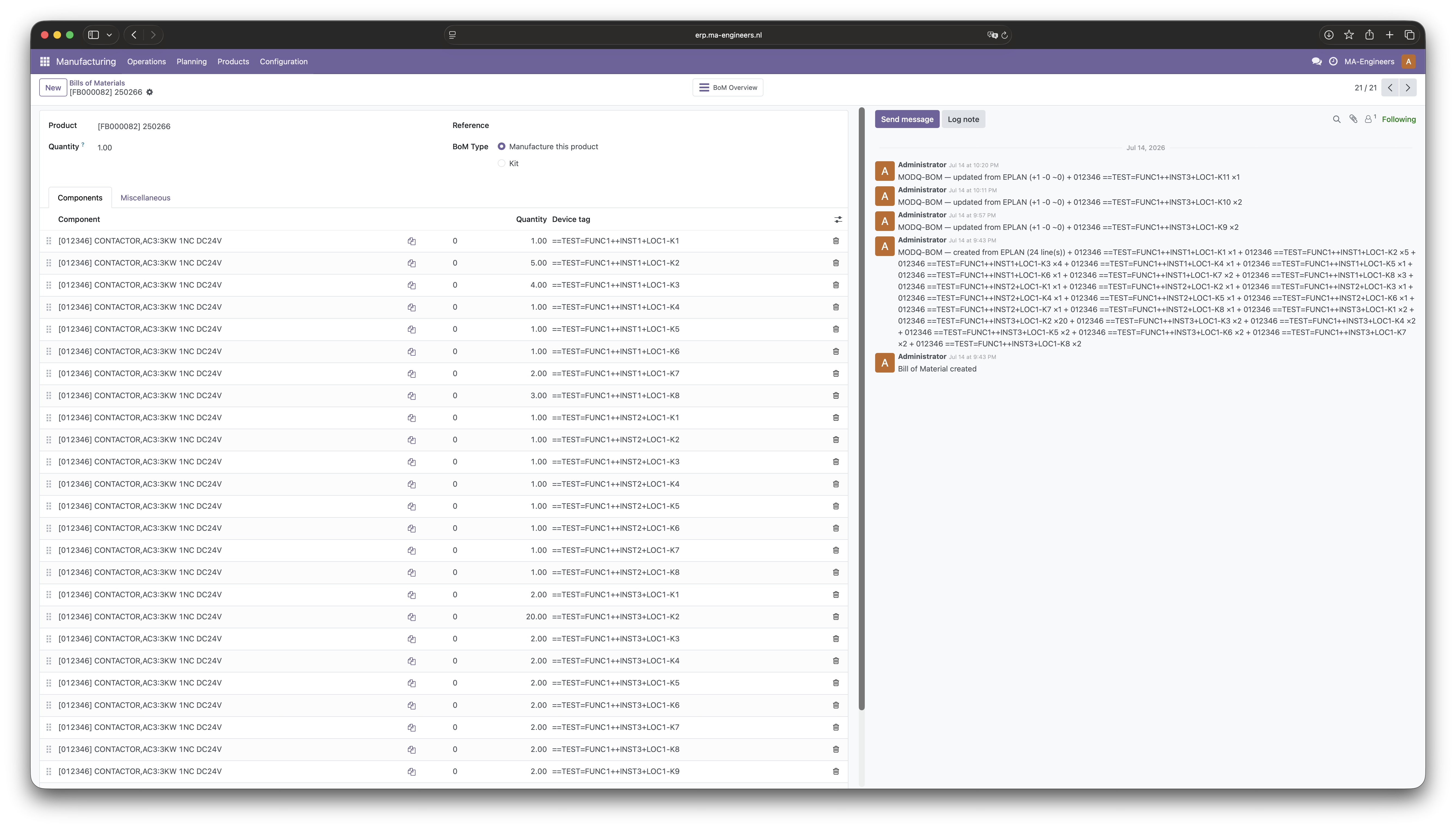Select the Components tab

point(80,197)
